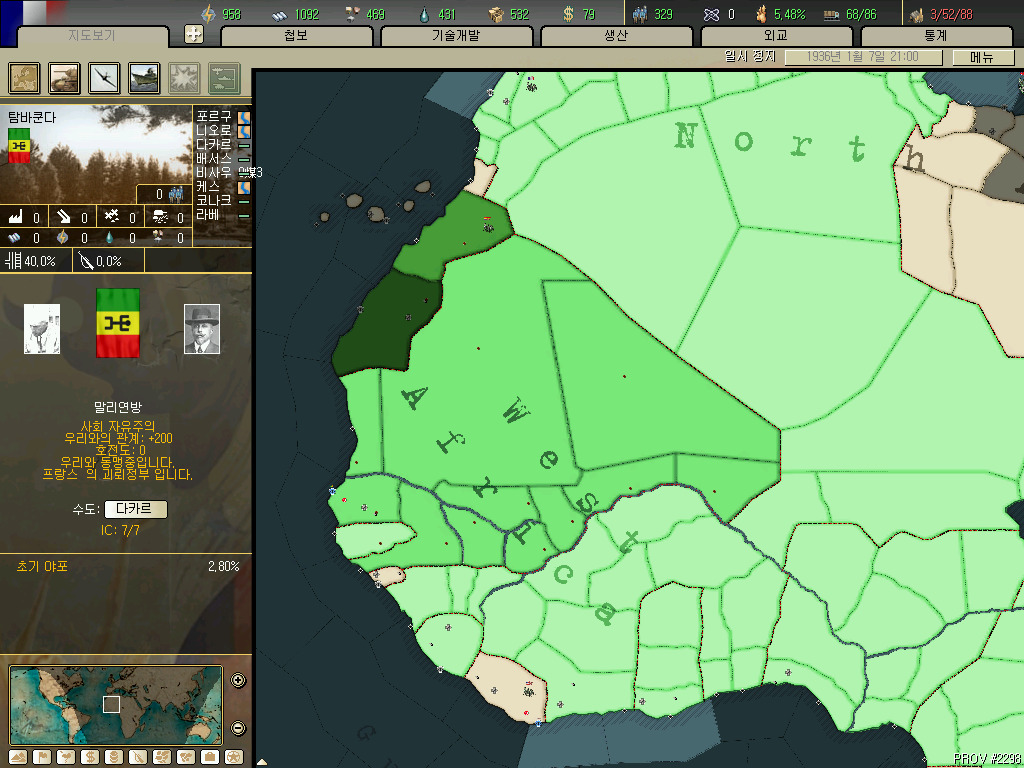This screenshot has width=1024, height=768.
Task: Select neighbor province 케스
Action: click(208, 187)
